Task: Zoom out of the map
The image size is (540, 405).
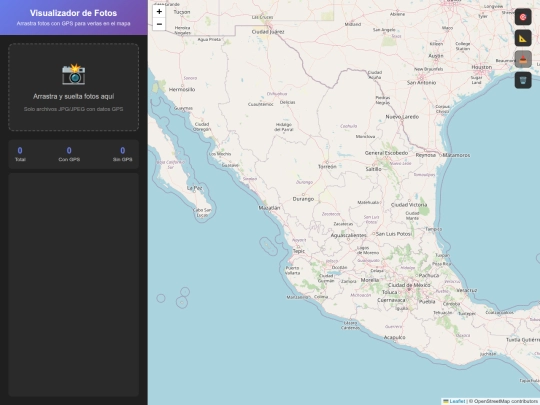Action: (x=159, y=24)
